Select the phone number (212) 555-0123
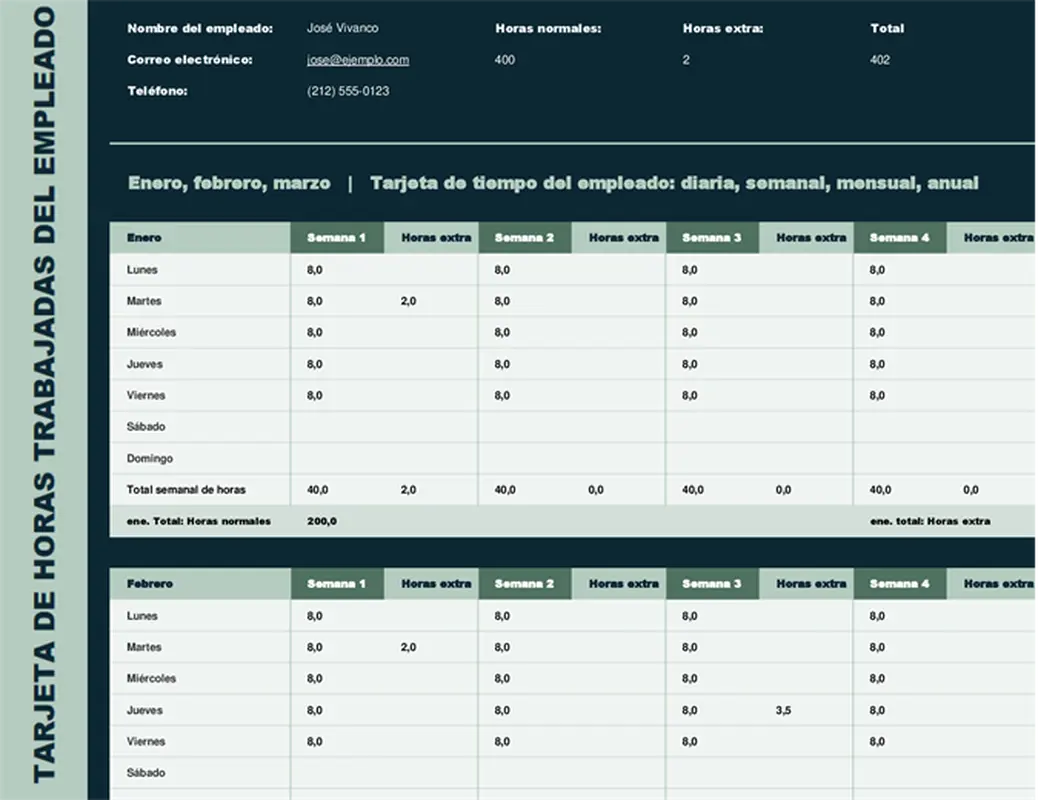This screenshot has width=1038, height=800. click(348, 91)
